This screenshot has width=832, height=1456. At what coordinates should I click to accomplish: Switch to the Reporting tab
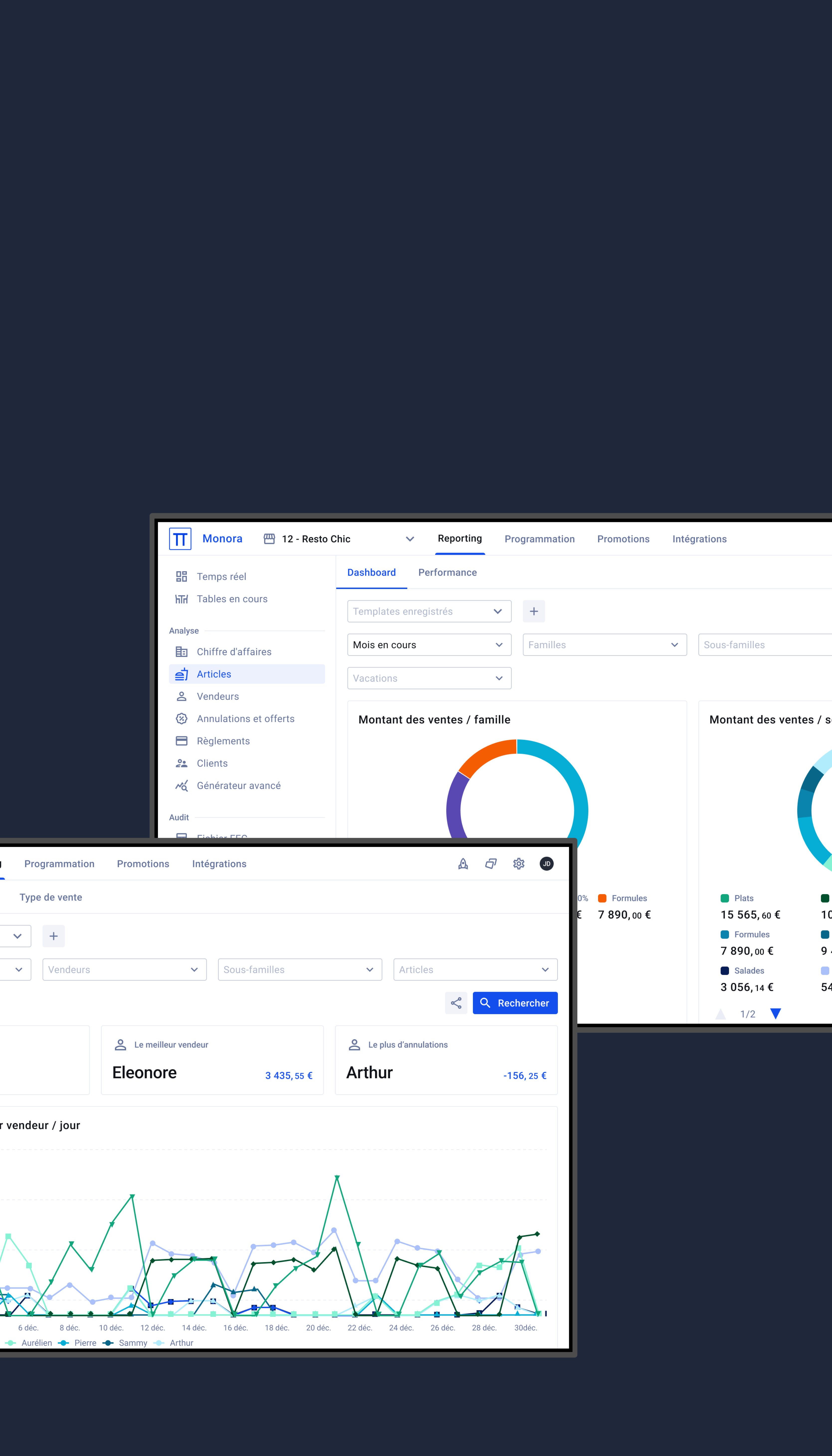coord(460,538)
